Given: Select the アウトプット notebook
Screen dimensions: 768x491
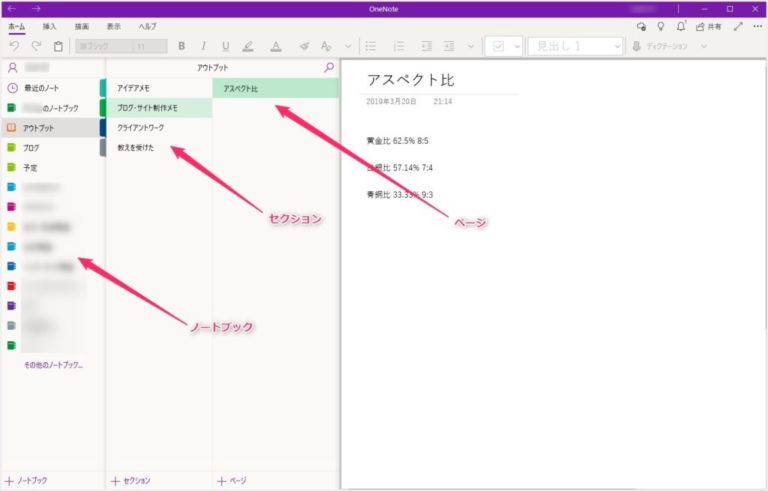Looking at the screenshot, I should pyautogui.click(x=51, y=128).
